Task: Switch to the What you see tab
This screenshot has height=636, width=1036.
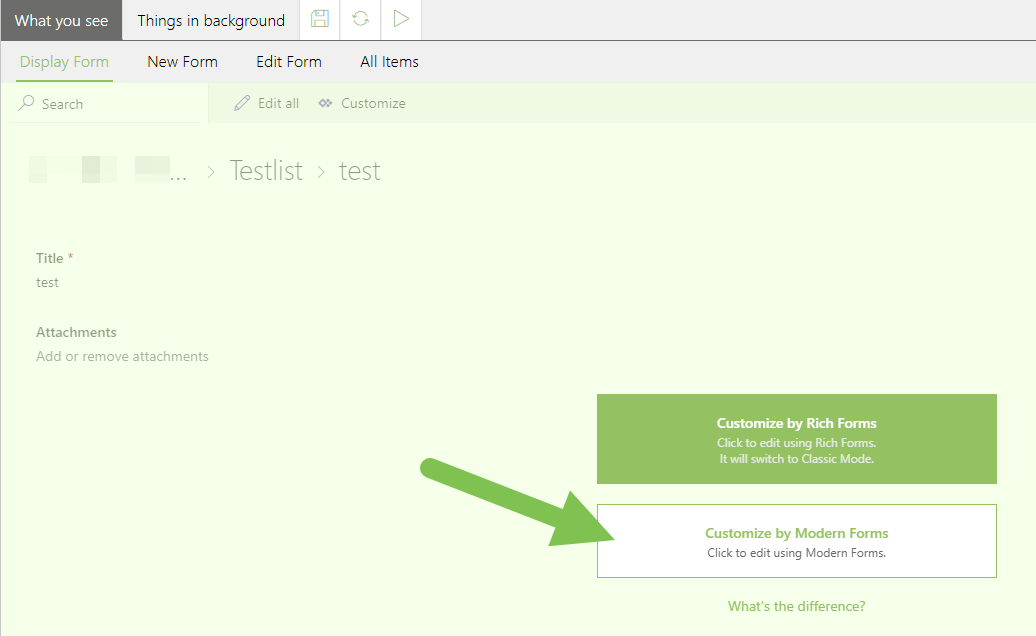Action: [61, 20]
